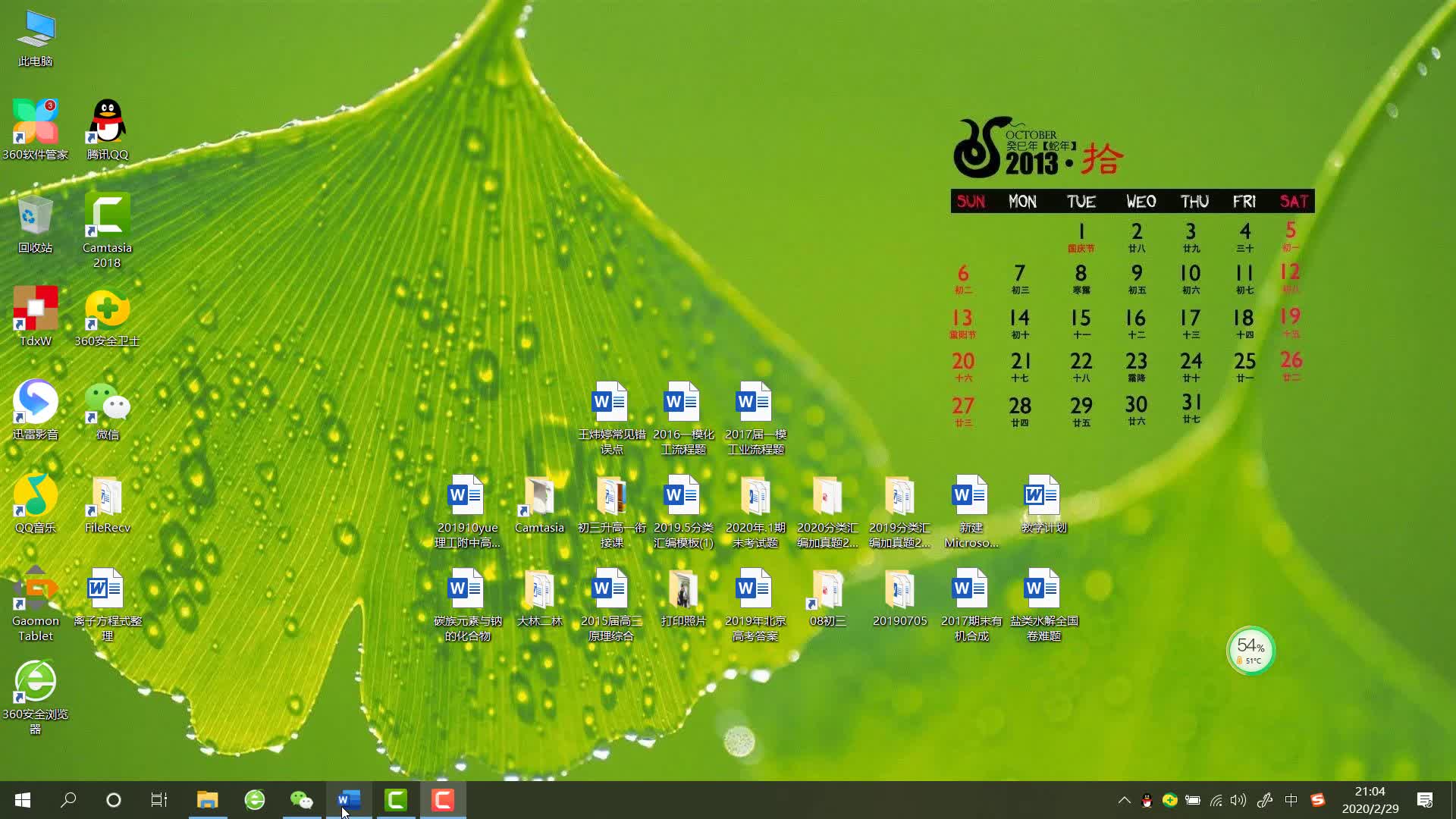
Task: Select the 盐类水解全国卷难题 document
Action: click(x=1044, y=604)
